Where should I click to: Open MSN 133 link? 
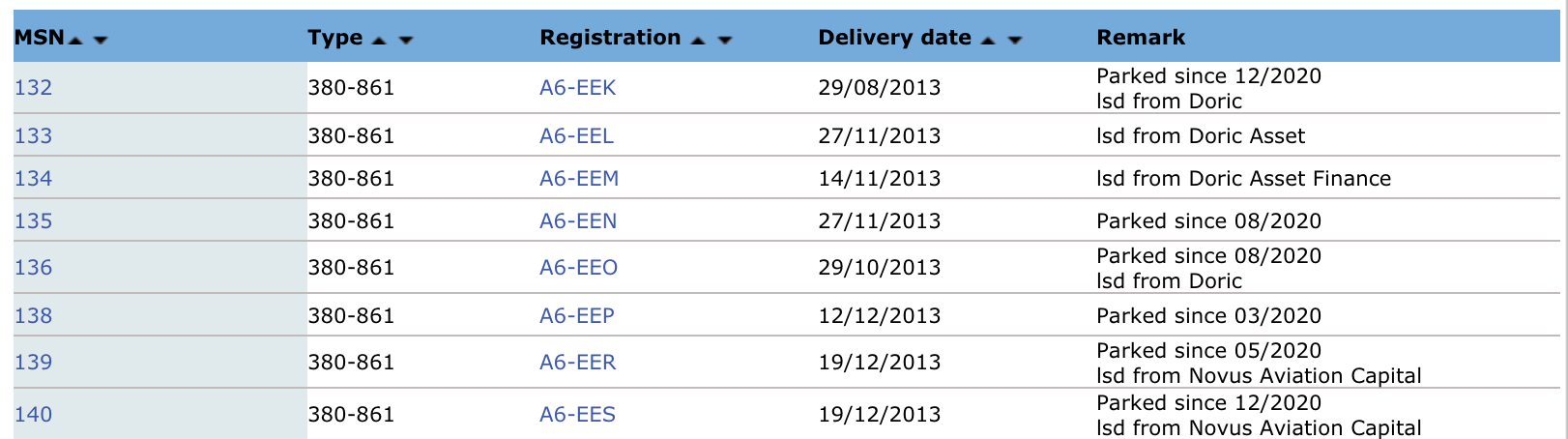coord(33,136)
